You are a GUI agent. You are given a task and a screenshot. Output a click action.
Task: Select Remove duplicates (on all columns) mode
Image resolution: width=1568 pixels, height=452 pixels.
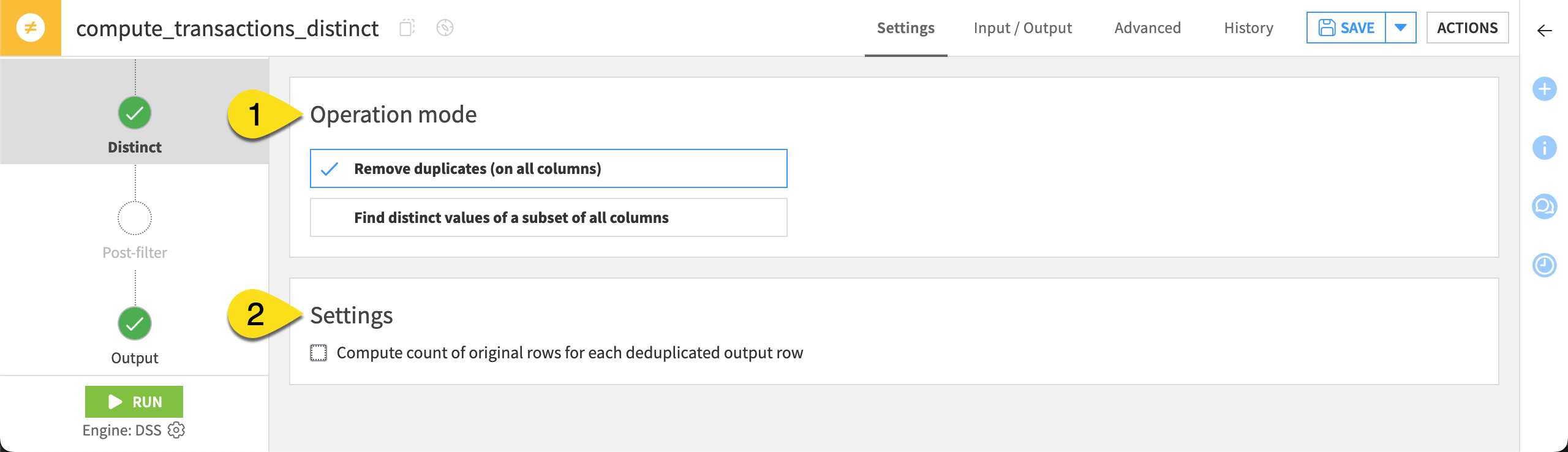[548, 168]
